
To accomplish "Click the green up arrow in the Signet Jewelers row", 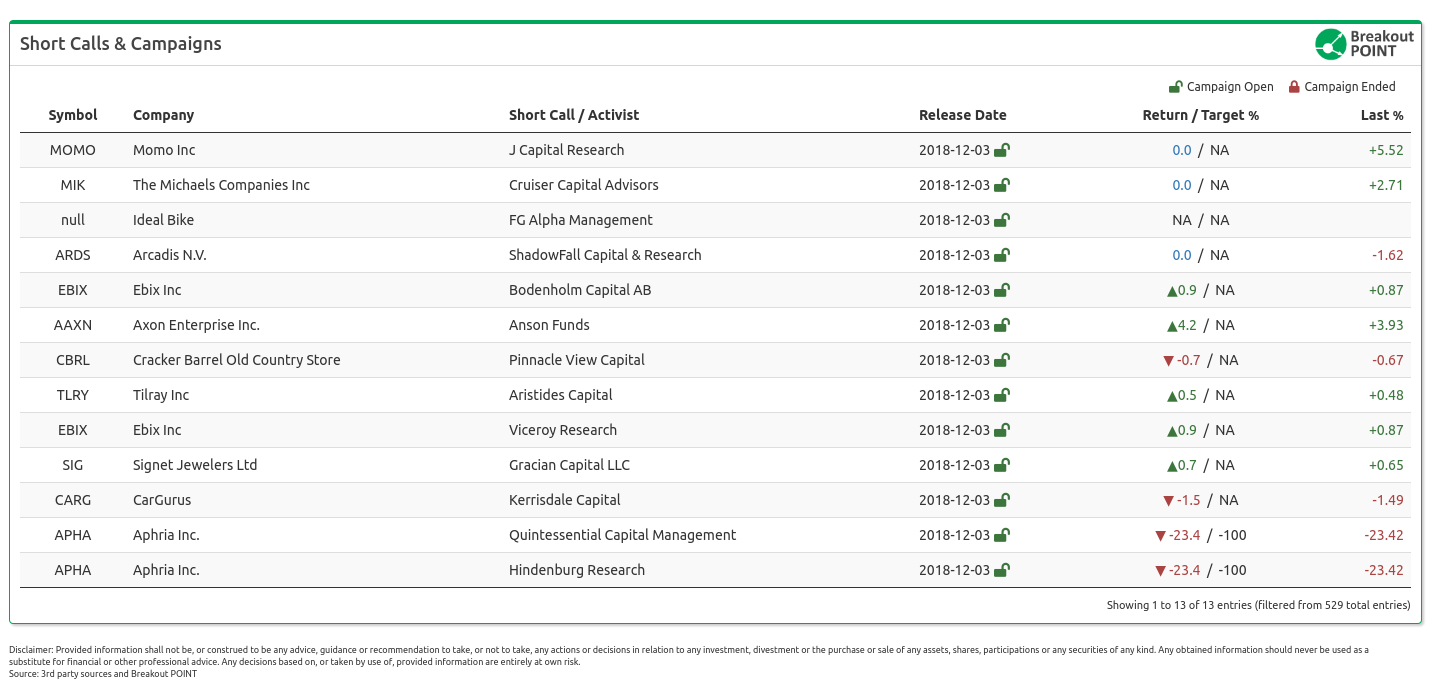I will click(x=1172, y=466).
